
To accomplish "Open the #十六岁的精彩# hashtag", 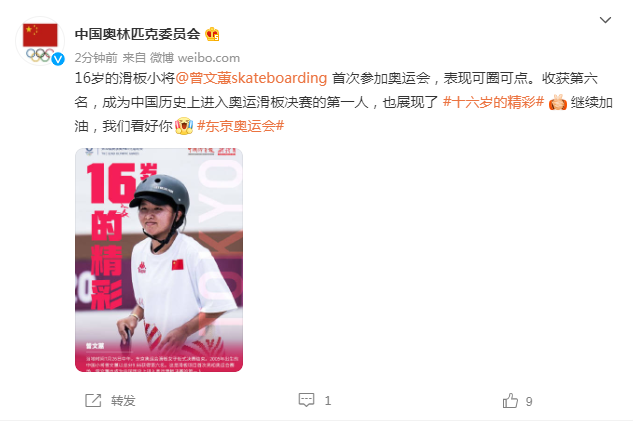I will point(493,102).
